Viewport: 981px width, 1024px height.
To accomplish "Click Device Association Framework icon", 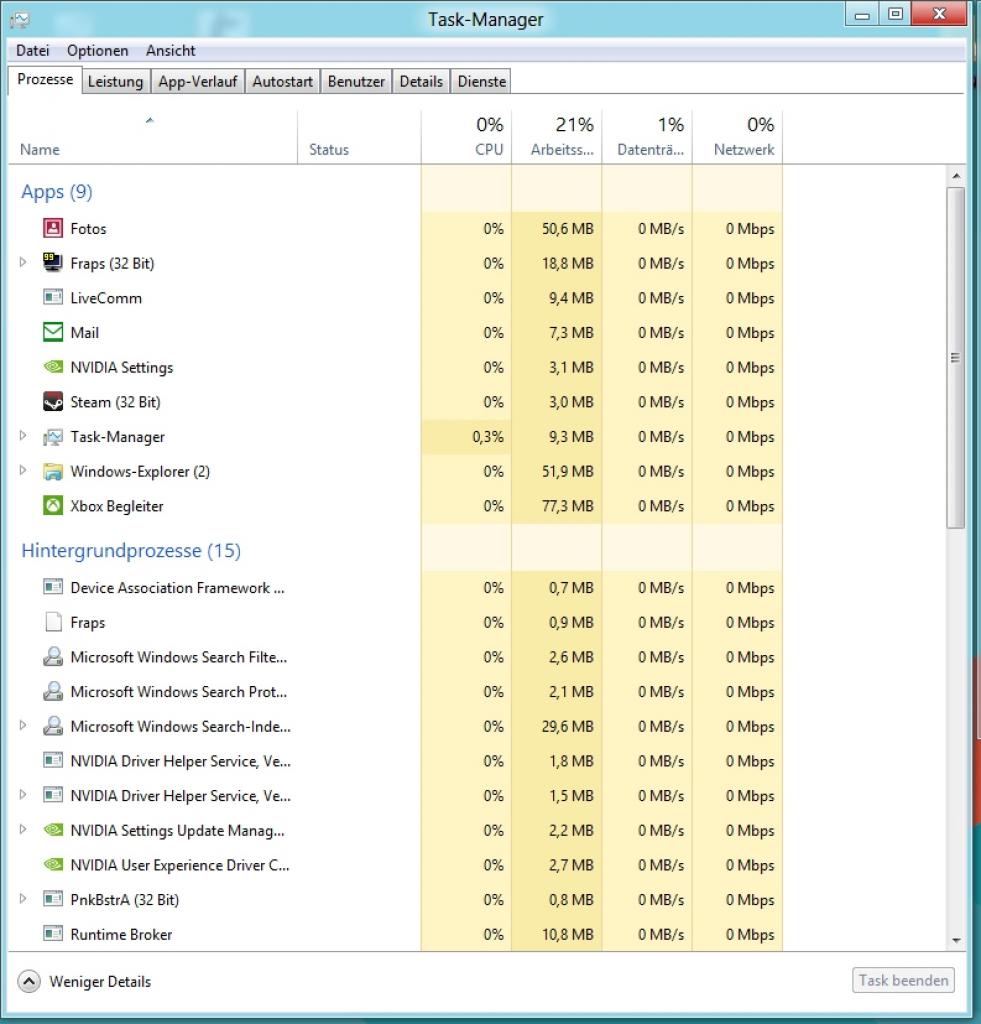I will [x=53, y=587].
